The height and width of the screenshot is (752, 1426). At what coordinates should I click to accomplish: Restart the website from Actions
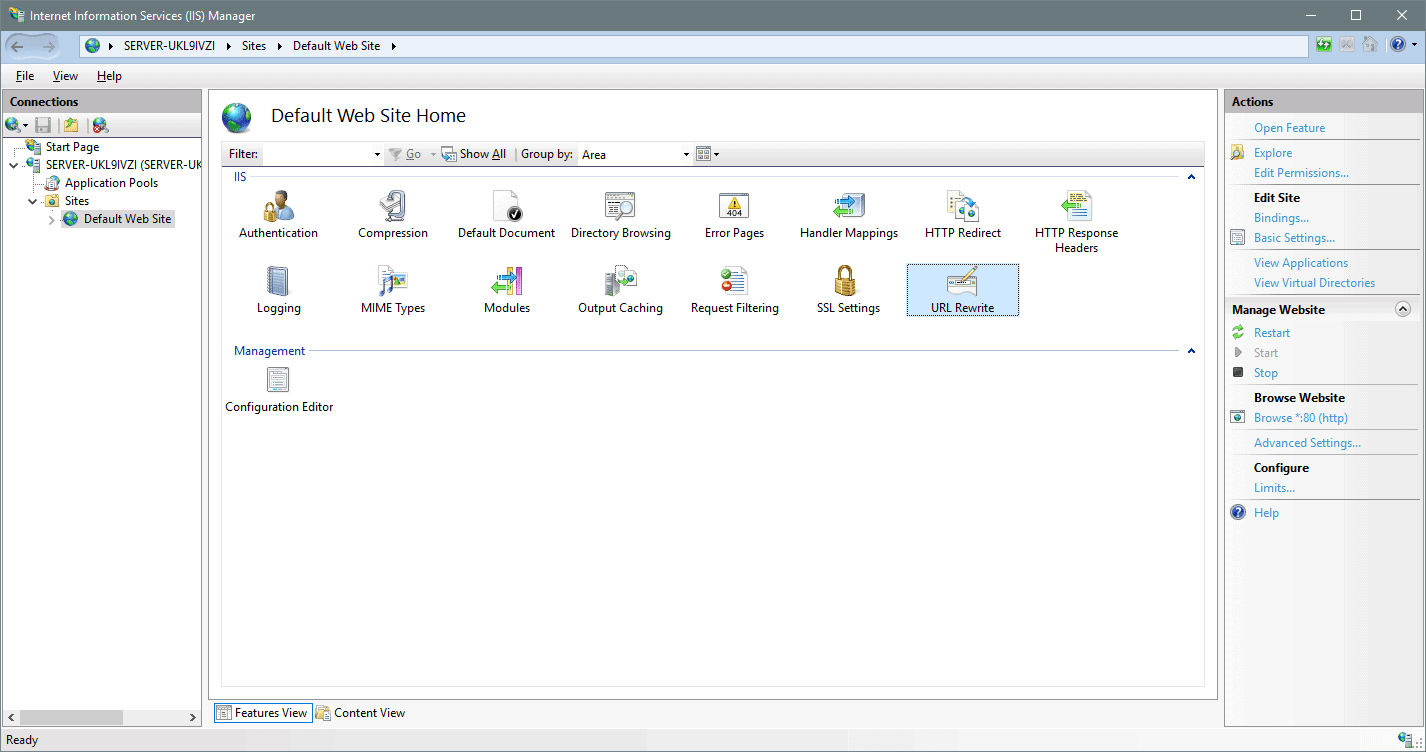click(x=1272, y=333)
